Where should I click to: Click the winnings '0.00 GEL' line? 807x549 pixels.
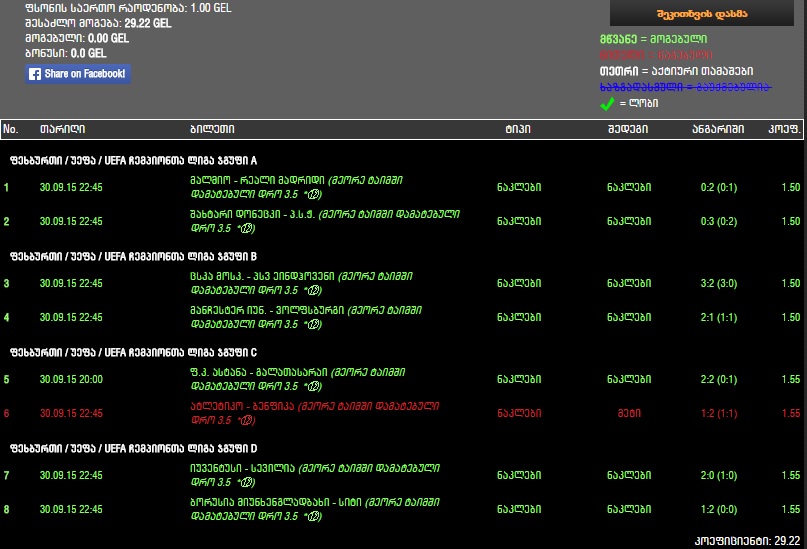click(x=77, y=39)
